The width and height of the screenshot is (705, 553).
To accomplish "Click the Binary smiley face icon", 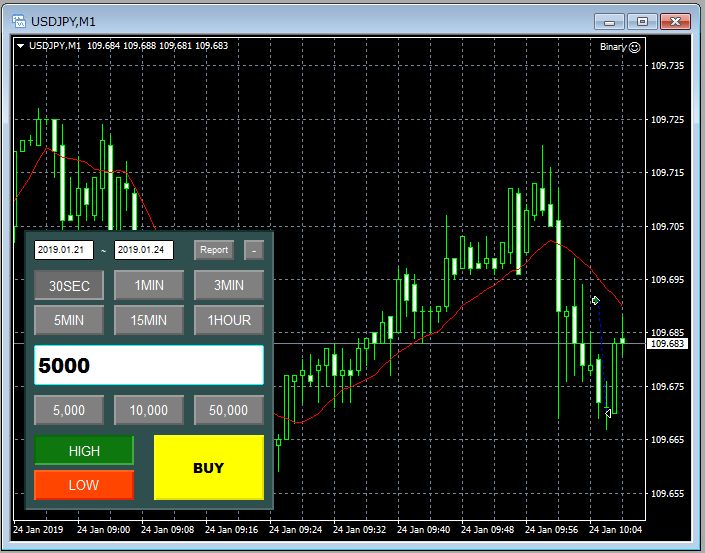I will 635,46.
